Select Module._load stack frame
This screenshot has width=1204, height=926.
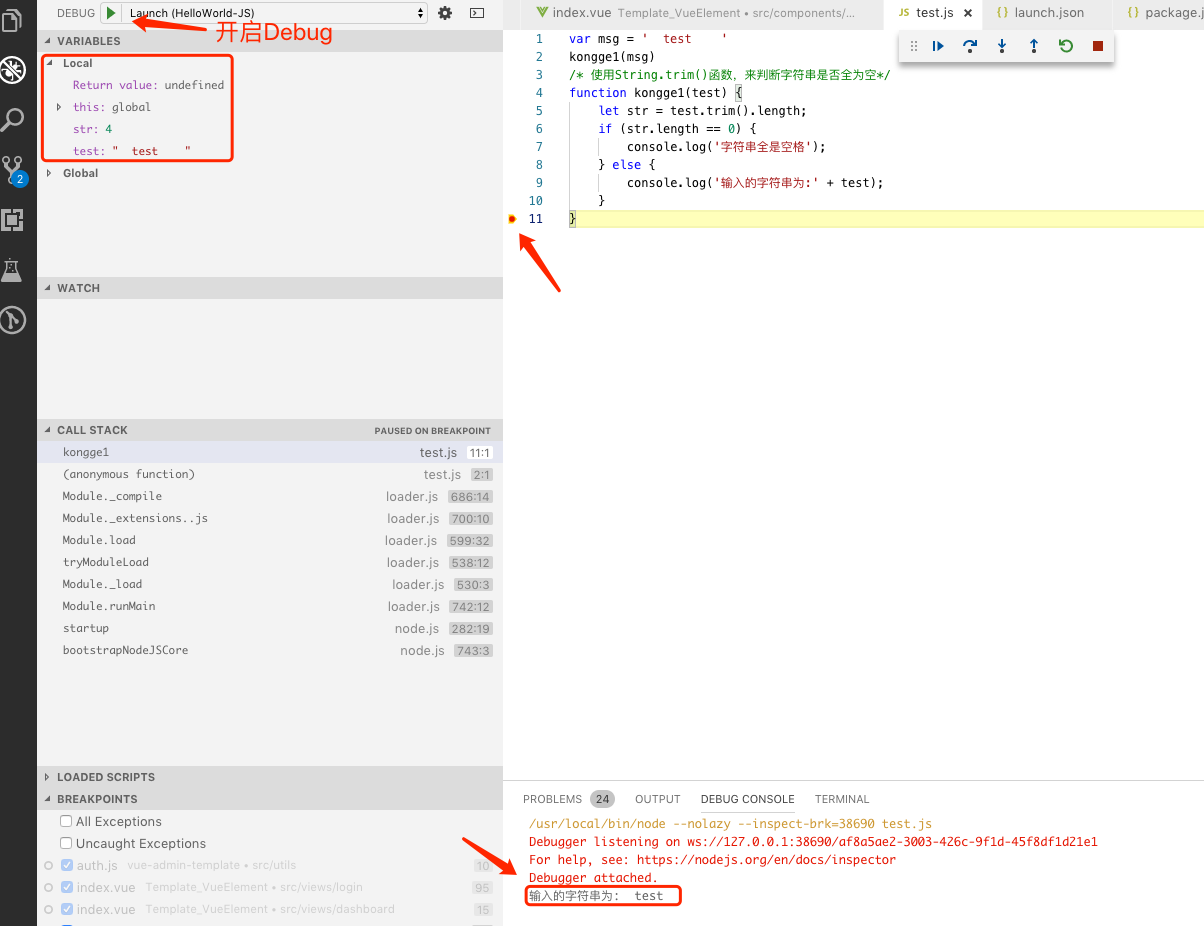coord(269,584)
